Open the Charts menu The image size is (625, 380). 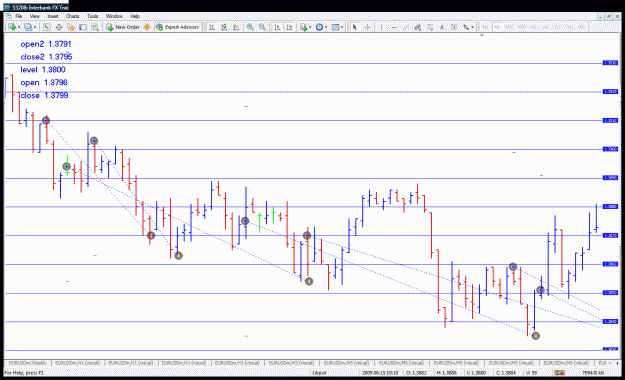click(x=73, y=16)
